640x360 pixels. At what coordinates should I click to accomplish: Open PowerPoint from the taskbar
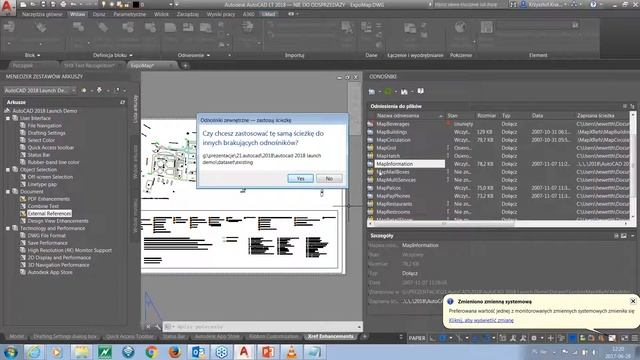[x=268, y=352]
